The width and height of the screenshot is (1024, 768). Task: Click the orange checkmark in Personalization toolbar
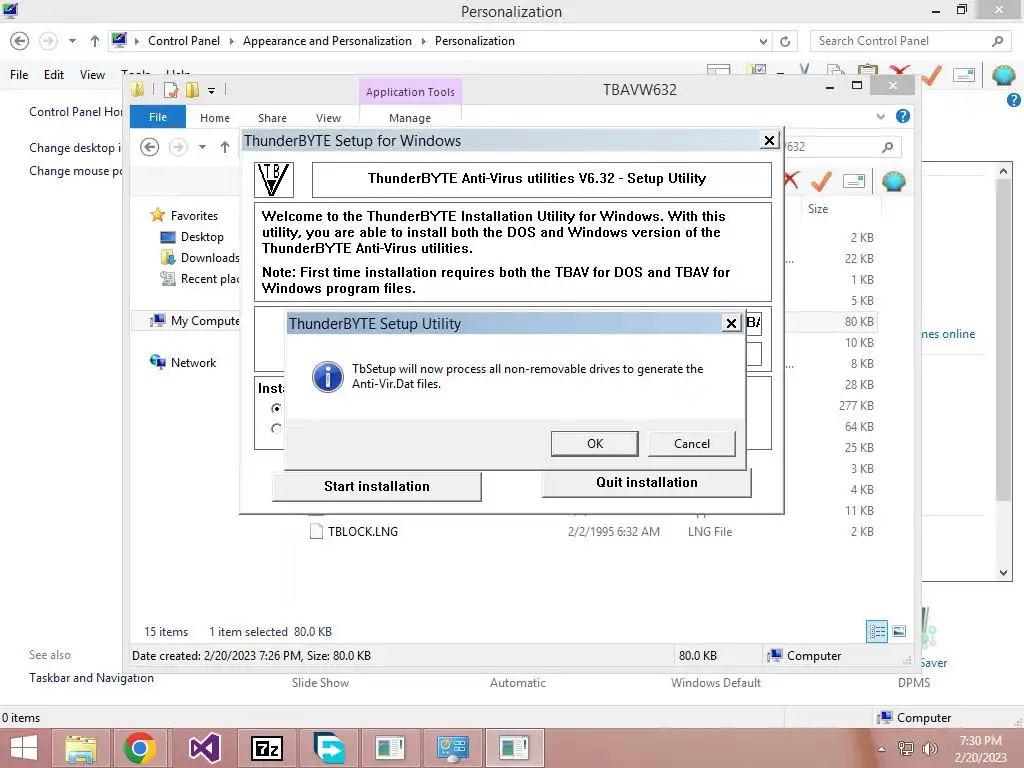pyautogui.click(x=932, y=75)
